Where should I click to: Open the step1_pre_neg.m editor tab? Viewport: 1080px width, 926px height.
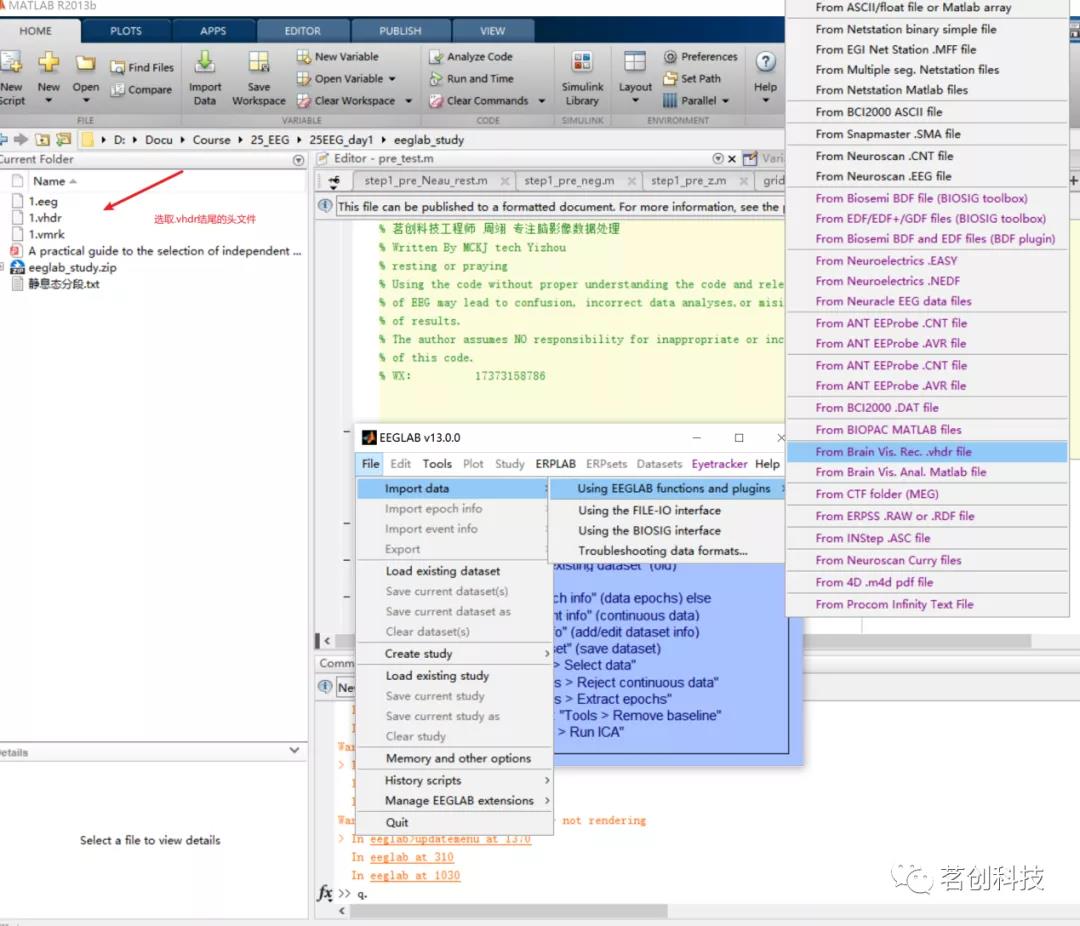pos(569,181)
